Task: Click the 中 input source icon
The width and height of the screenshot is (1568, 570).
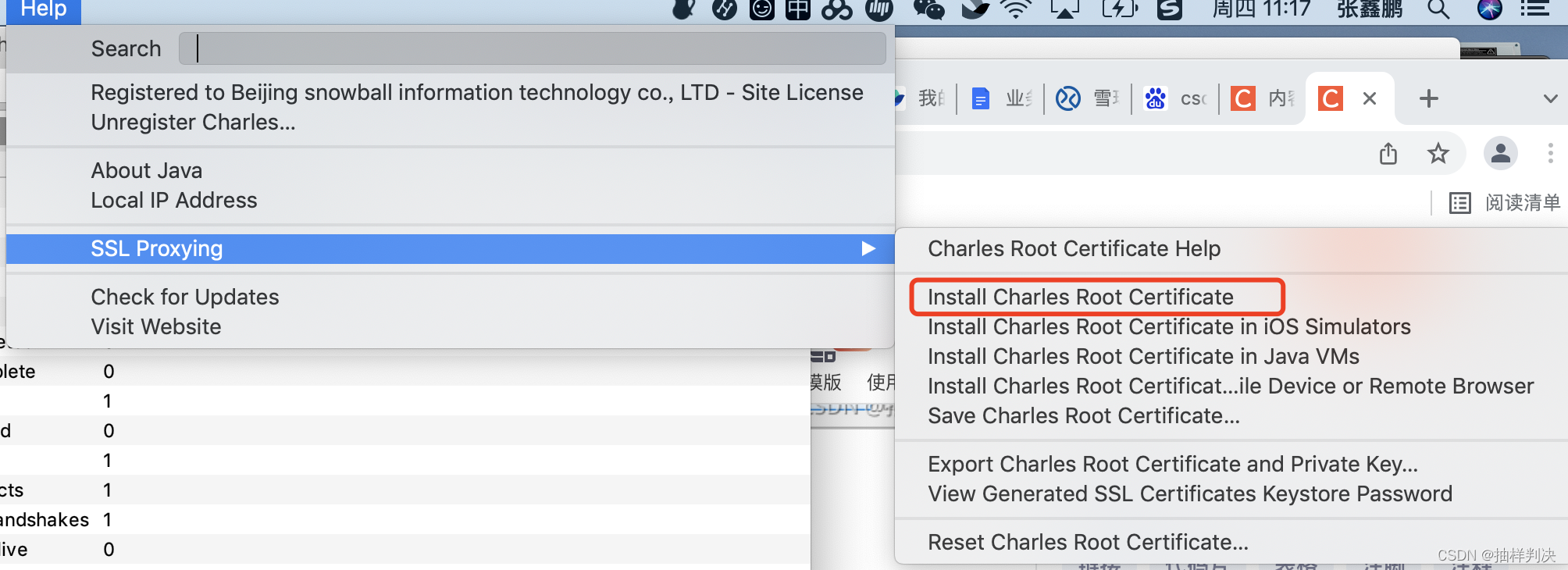Action: (x=798, y=9)
